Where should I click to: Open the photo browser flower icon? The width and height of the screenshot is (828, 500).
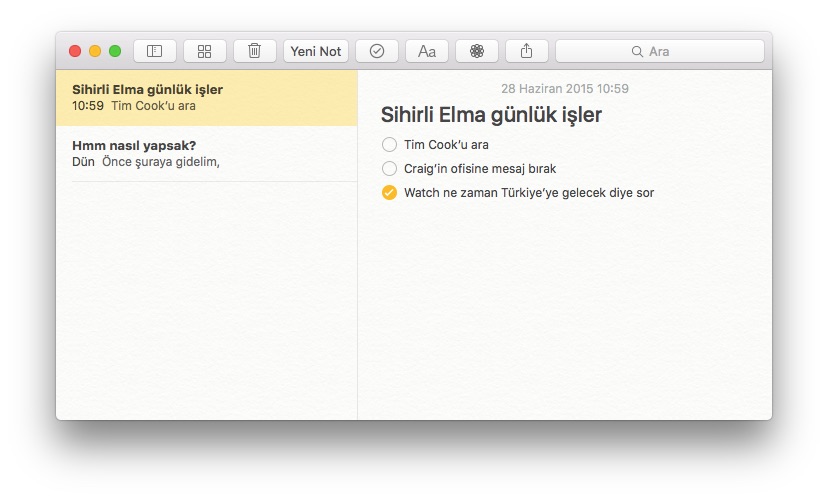tap(477, 51)
